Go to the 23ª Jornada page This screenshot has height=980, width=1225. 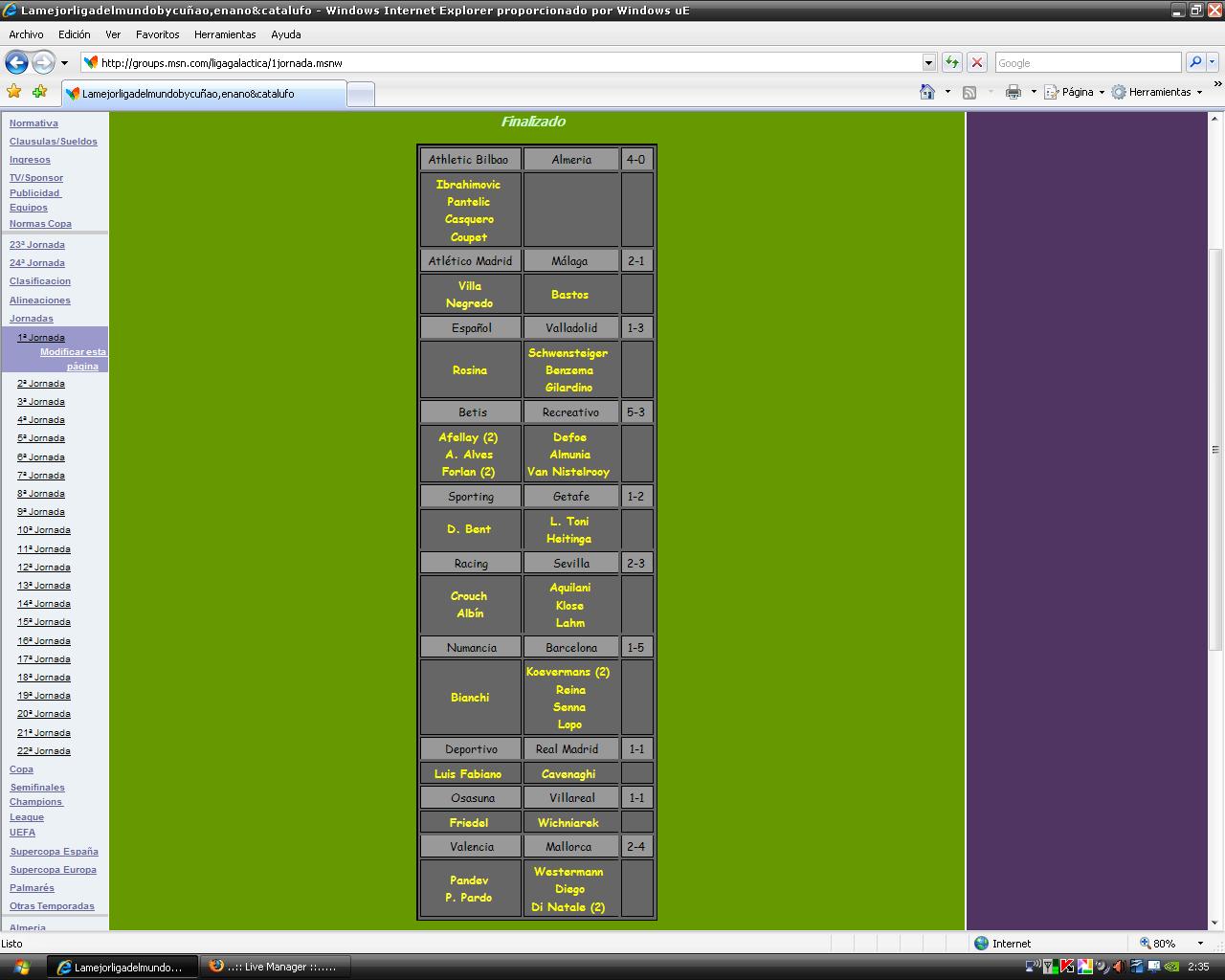[37, 245]
